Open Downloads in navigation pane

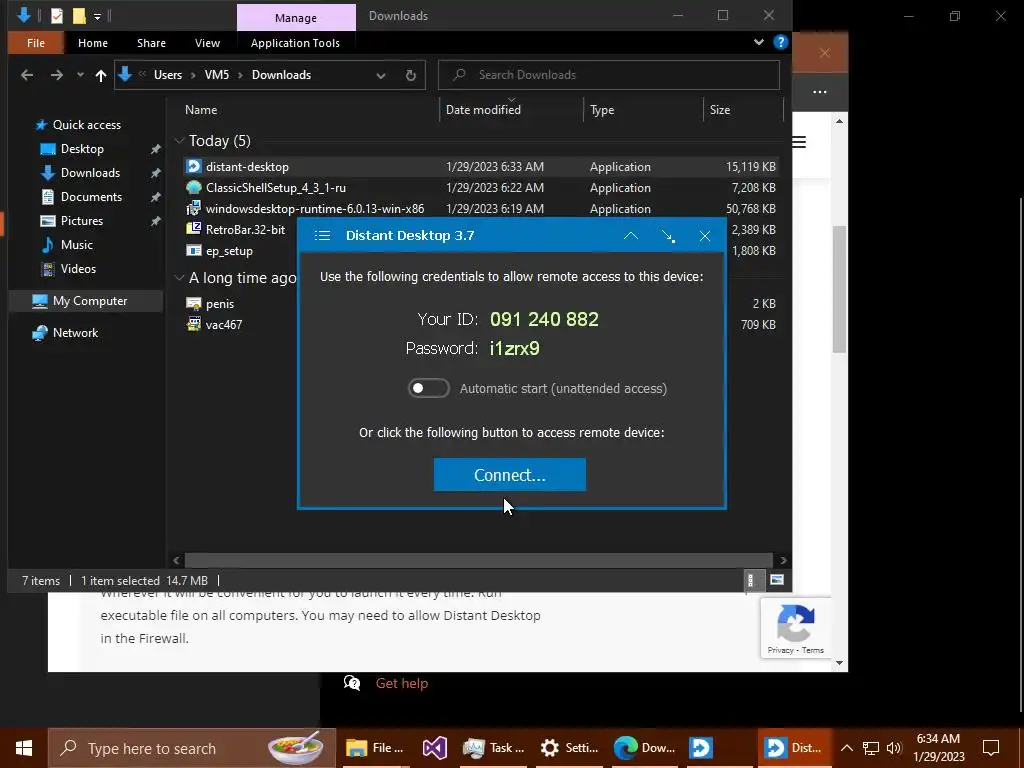tap(90, 173)
